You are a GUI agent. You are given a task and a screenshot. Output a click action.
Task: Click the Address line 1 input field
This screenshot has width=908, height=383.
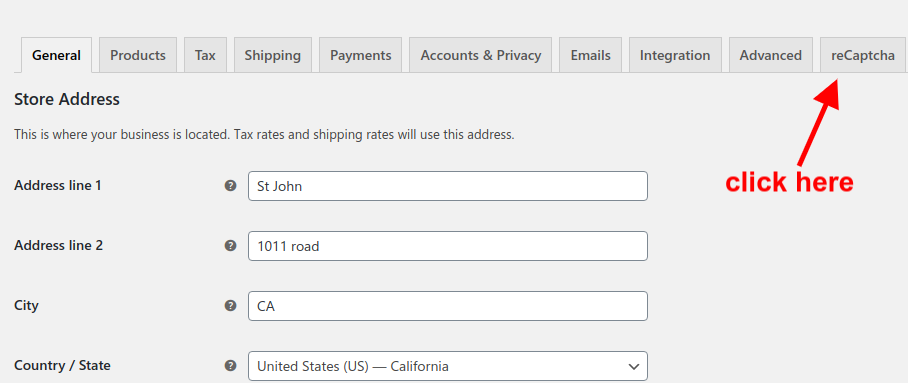click(x=448, y=186)
